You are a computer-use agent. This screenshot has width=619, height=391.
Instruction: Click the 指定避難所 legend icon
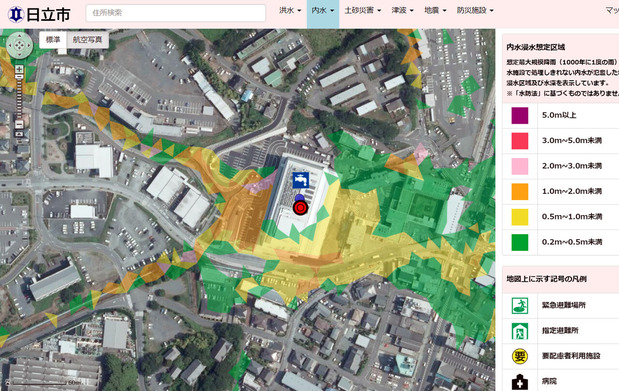[520, 331]
